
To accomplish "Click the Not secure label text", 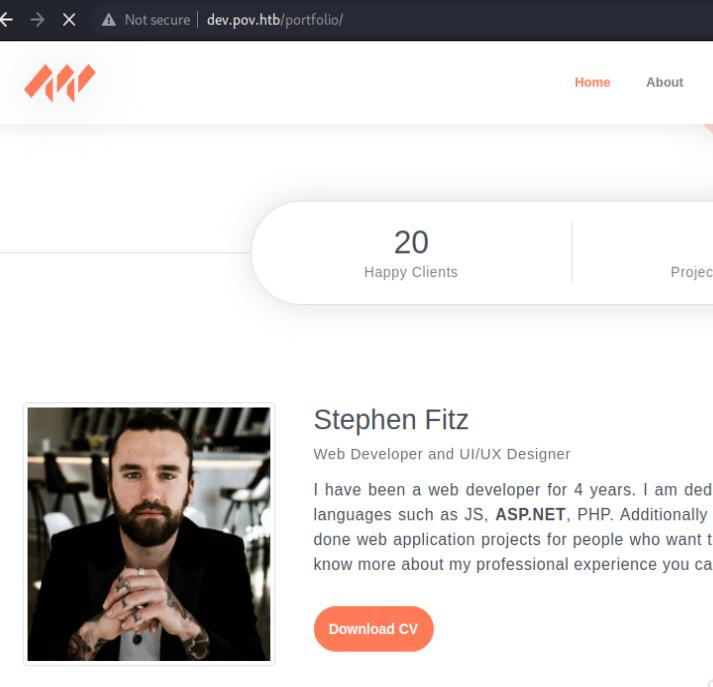I will tap(157, 20).
